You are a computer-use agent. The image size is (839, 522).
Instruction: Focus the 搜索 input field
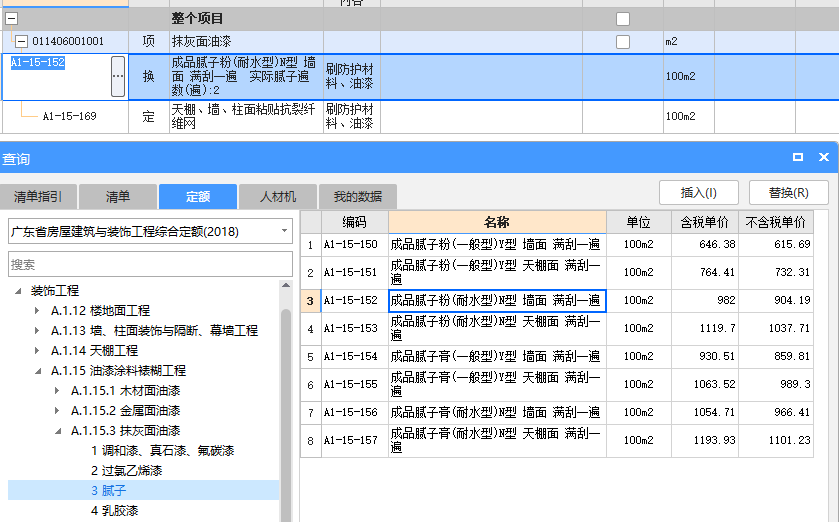pyautogui.click(x=150, y=264)
